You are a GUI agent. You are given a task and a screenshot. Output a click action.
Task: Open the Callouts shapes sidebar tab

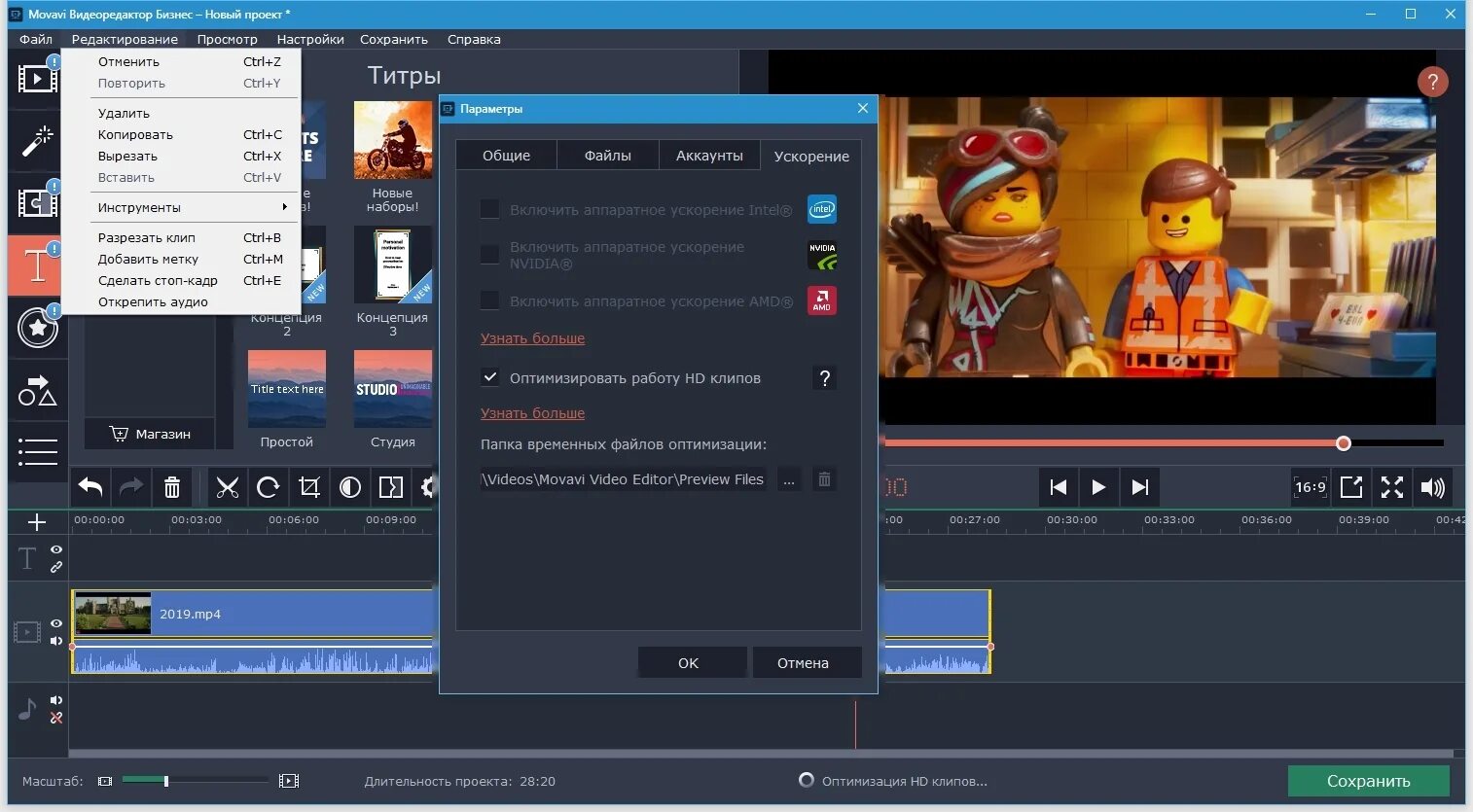pyautogui.click(x=37, y=390)
